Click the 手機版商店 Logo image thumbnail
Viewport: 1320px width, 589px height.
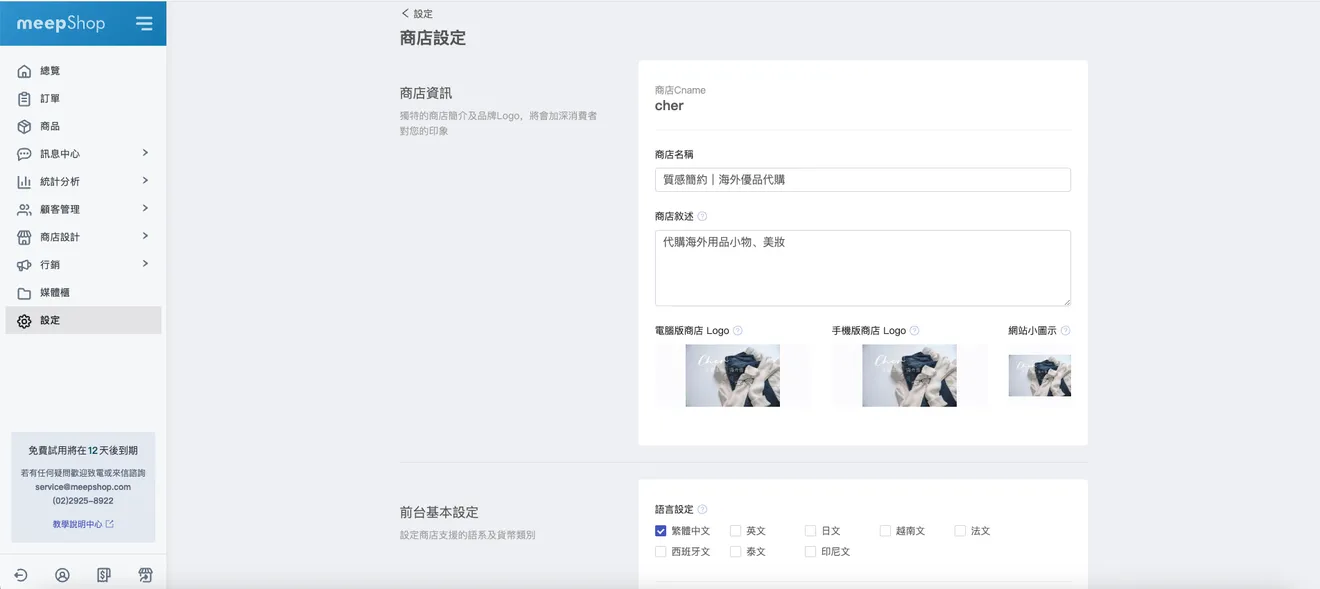pos(909,375)
